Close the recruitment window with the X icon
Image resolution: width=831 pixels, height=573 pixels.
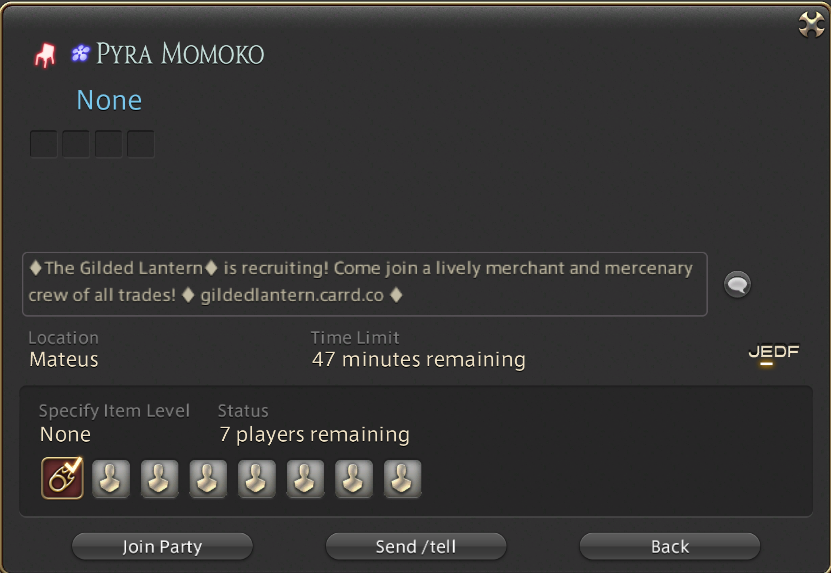(811, 24)
